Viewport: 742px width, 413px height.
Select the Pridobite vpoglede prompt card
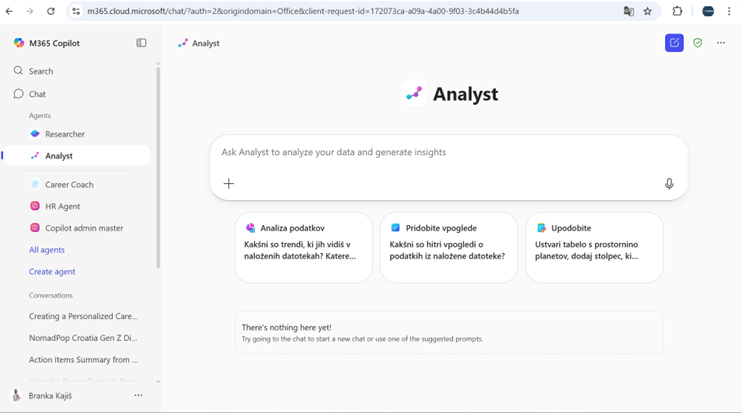(449, 247)
